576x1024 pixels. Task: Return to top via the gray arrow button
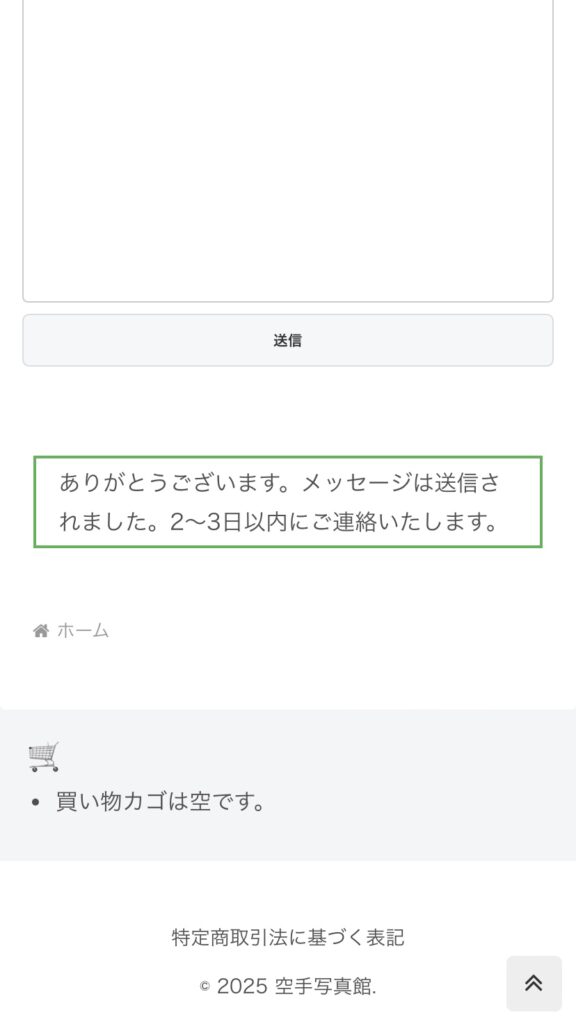click(534, 984)
